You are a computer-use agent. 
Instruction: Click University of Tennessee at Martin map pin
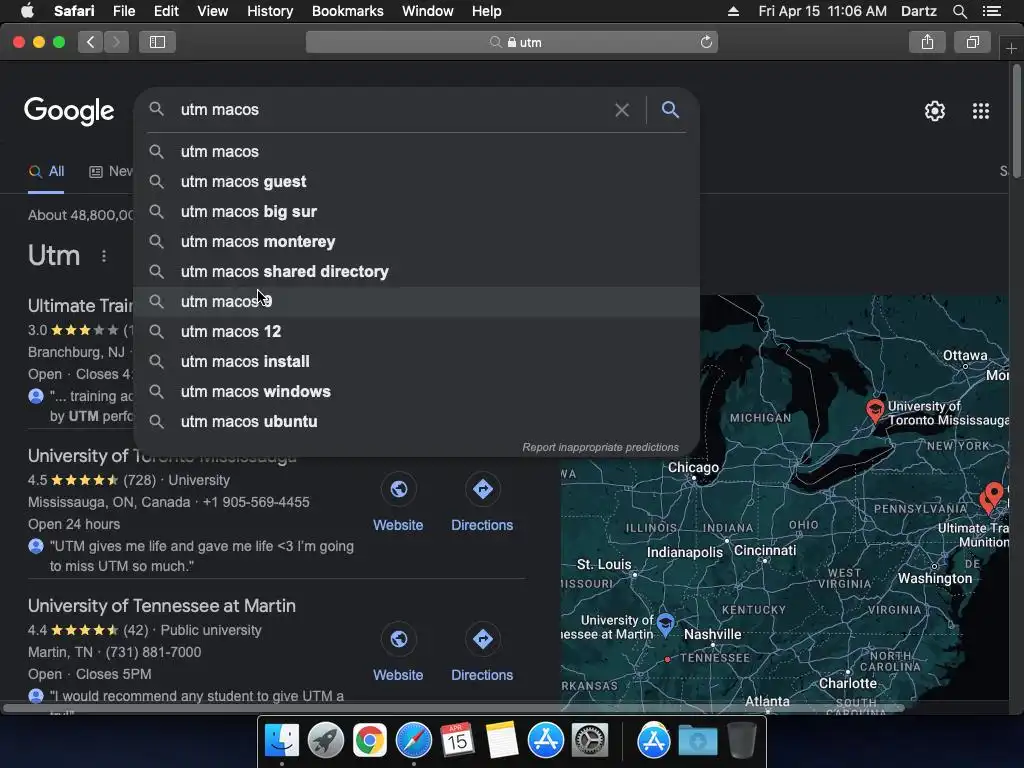665,624
